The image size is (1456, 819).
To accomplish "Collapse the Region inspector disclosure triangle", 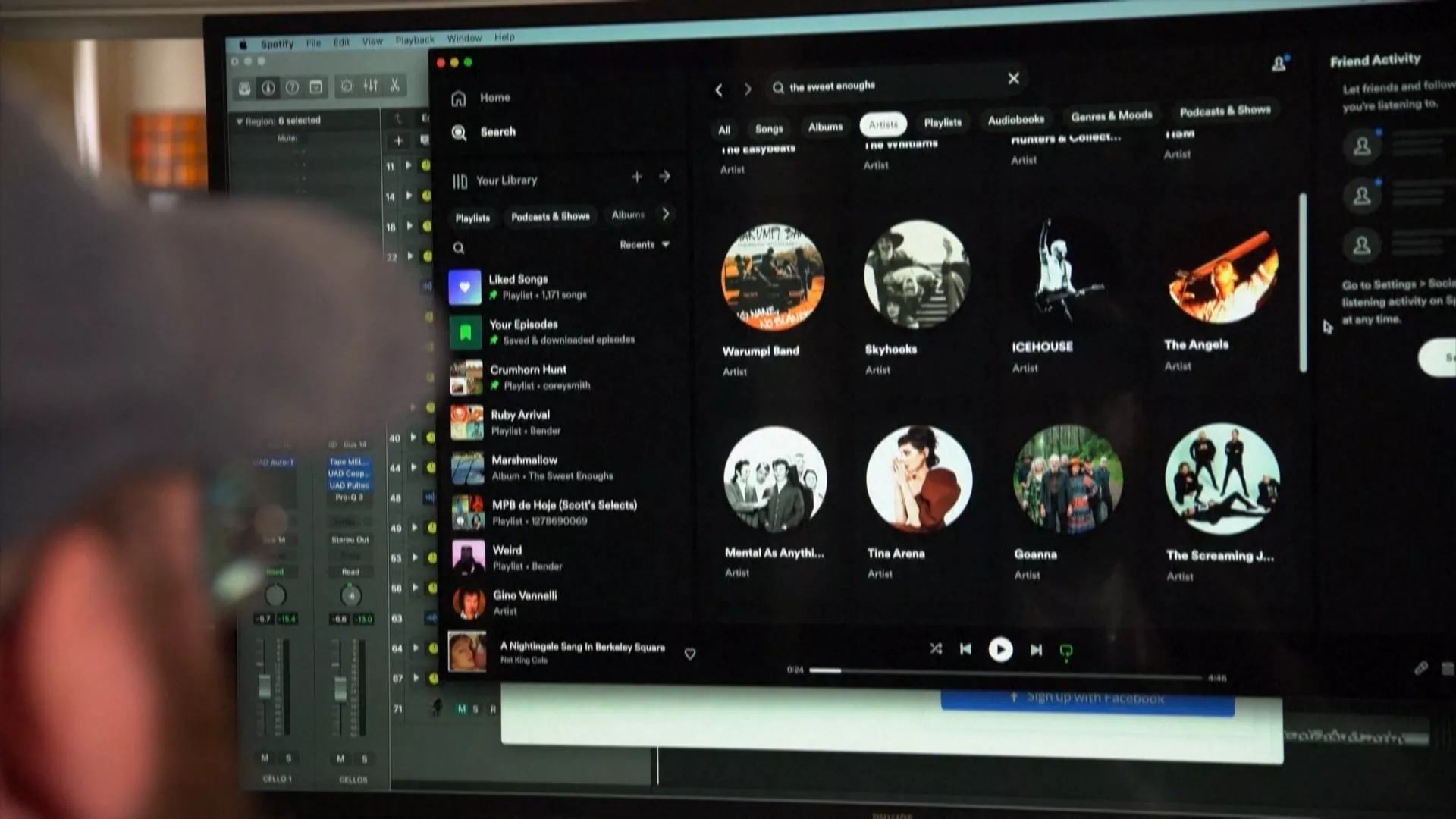I will point(239,121).
